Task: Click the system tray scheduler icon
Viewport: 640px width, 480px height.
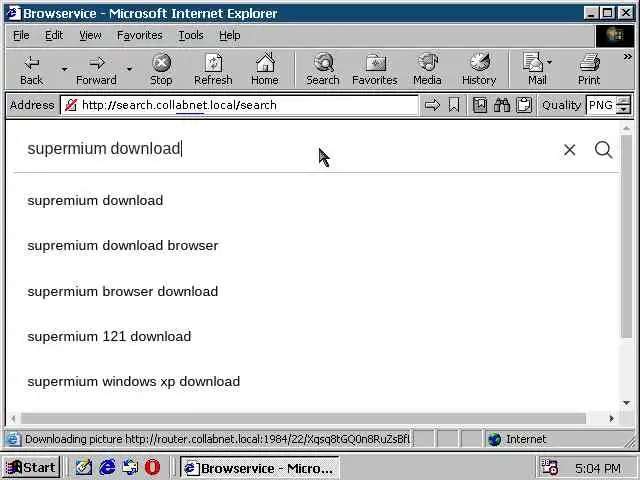Action: pos(549,467)
